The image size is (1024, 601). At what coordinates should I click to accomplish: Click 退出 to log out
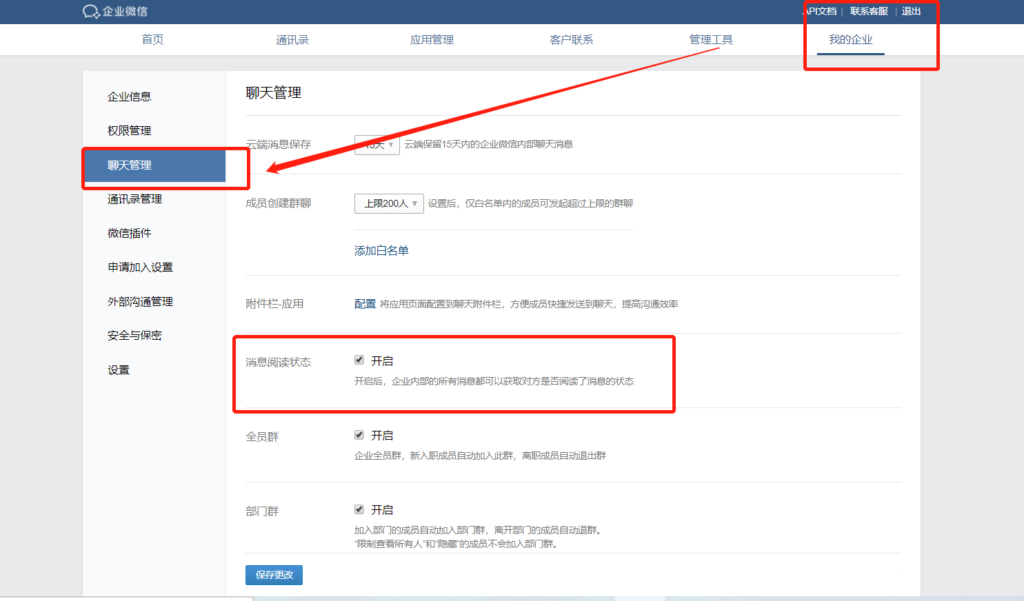coord(911,12)
